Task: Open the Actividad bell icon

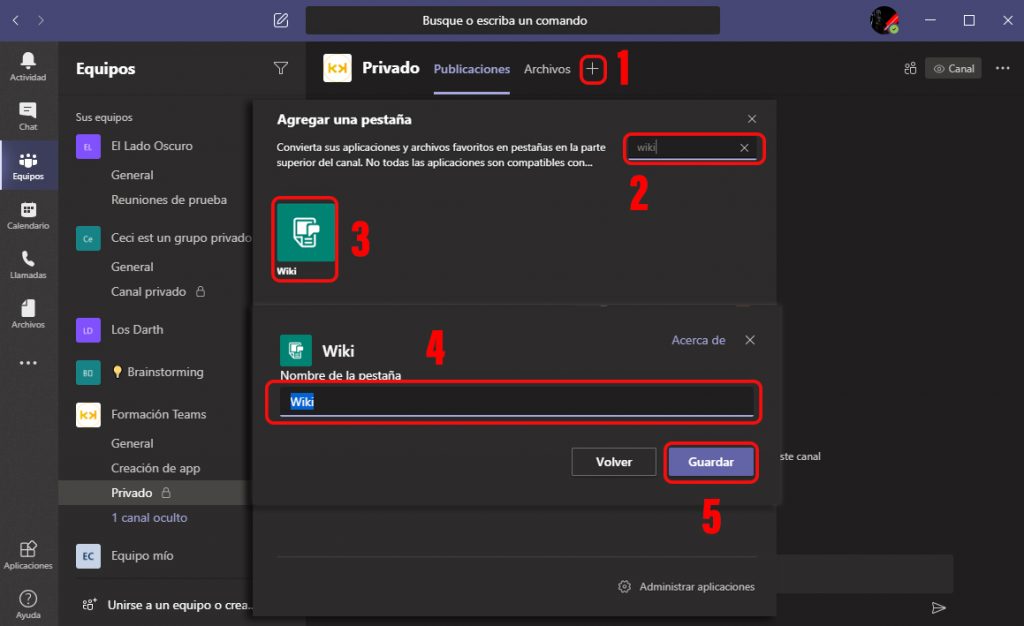Action: 28,66
